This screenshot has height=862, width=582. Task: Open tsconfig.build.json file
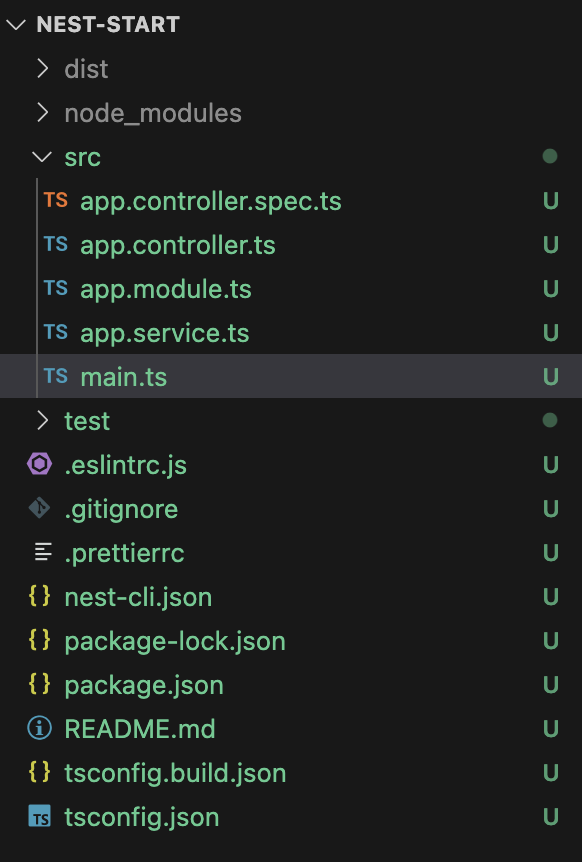point(291,772)
